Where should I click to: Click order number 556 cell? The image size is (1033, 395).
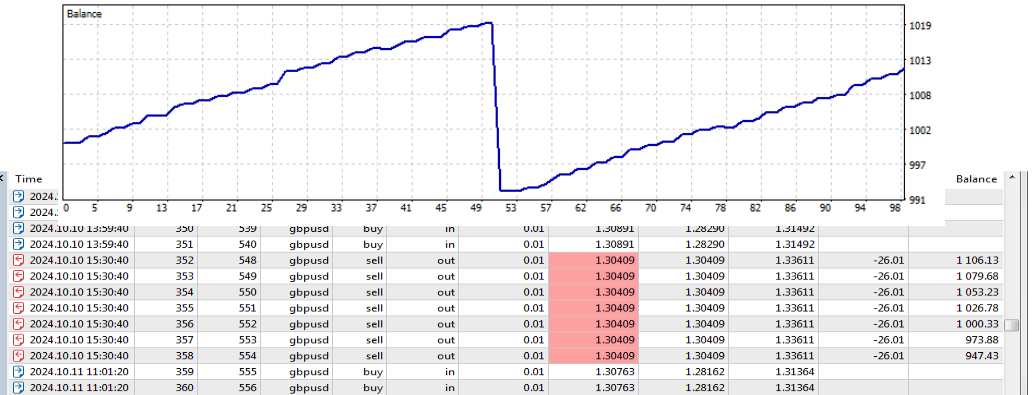coord(247,387)
